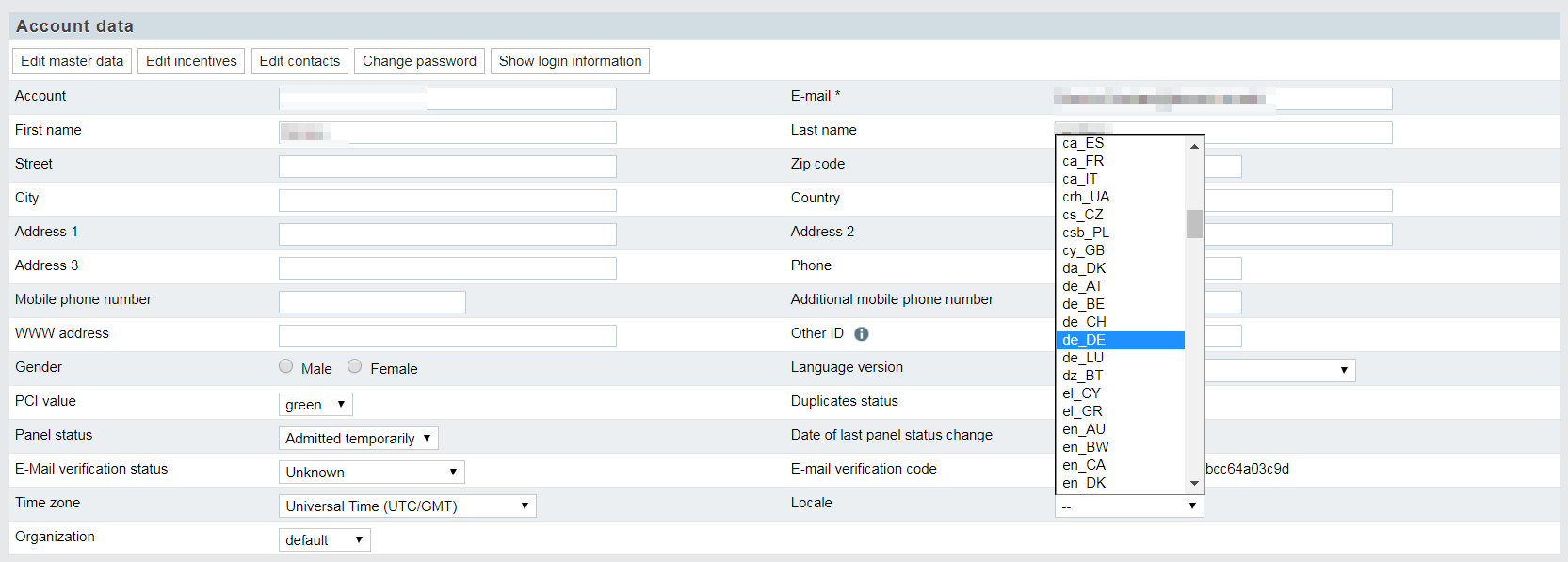Click the Address 3 input field
The image size is (1568, 562).
click(x=447, y=268)
